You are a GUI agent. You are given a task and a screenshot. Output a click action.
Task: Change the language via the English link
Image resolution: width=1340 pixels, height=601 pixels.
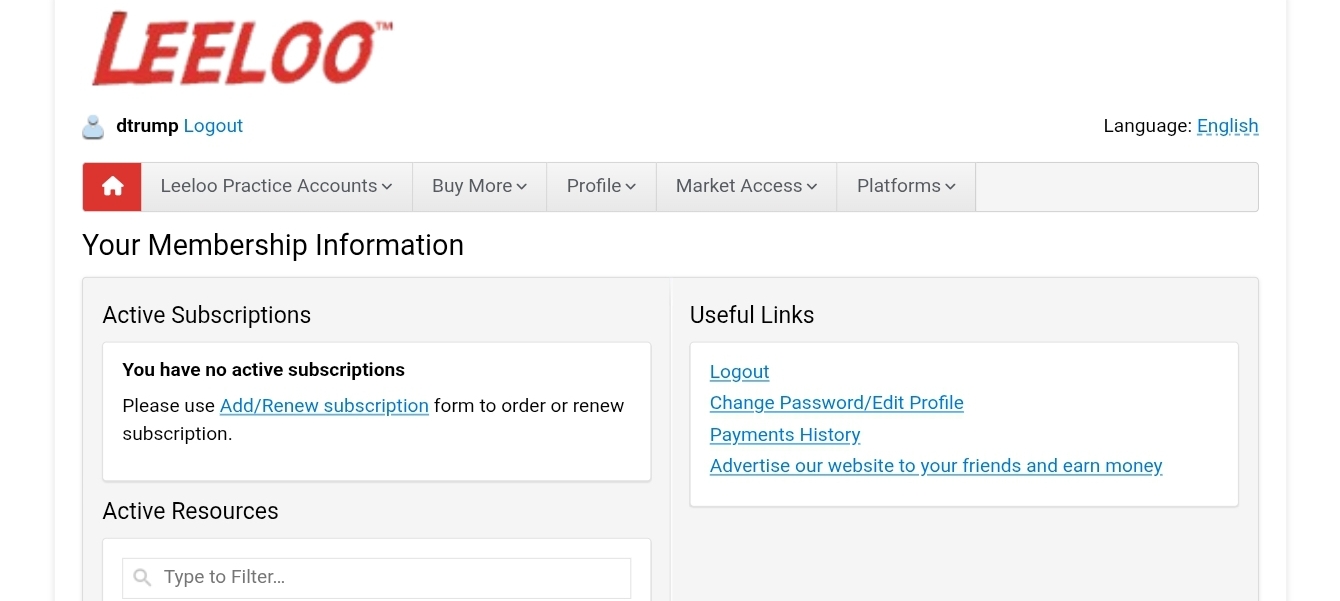pyautogui.click(x=1227, y=126)
